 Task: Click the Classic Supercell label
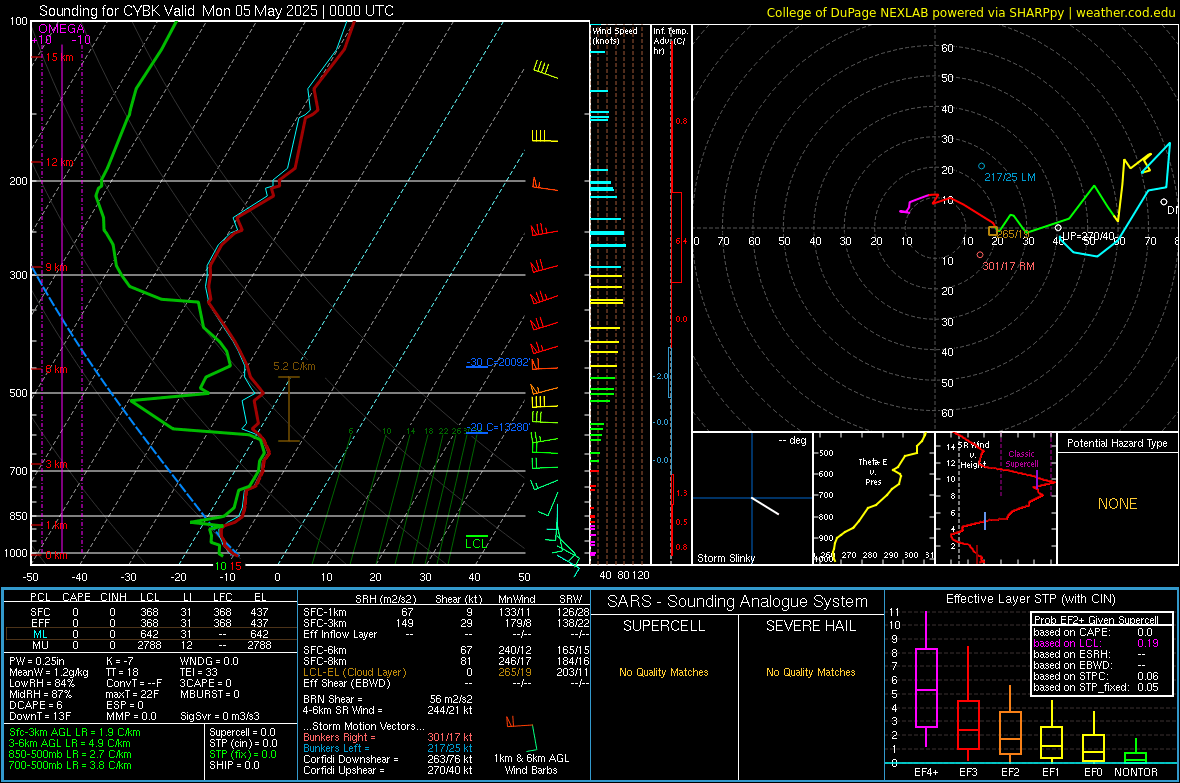tap(1021, 459)
